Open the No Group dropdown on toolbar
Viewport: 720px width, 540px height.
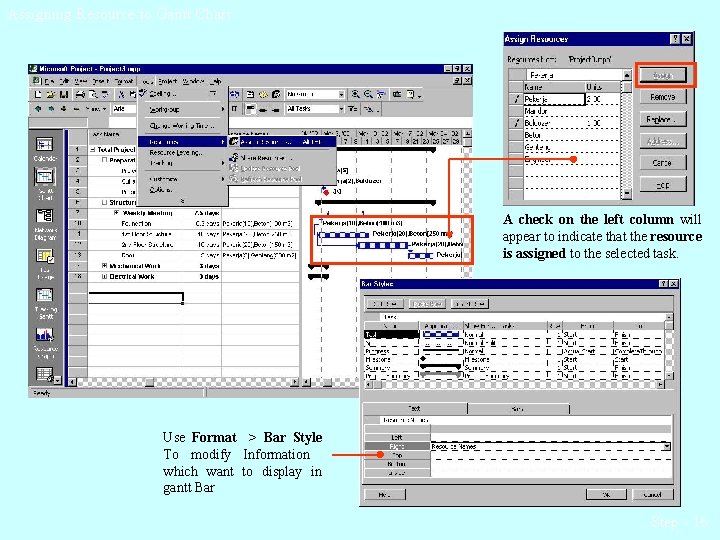[x=341, y=94]
